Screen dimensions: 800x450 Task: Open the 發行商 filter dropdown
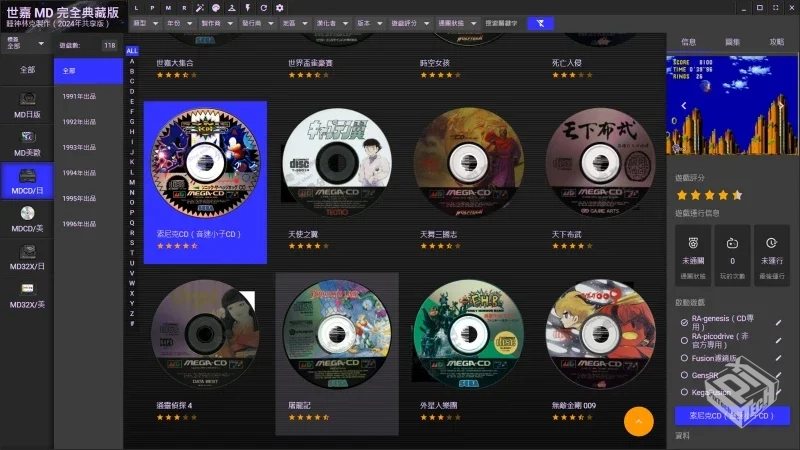(258, 23)
